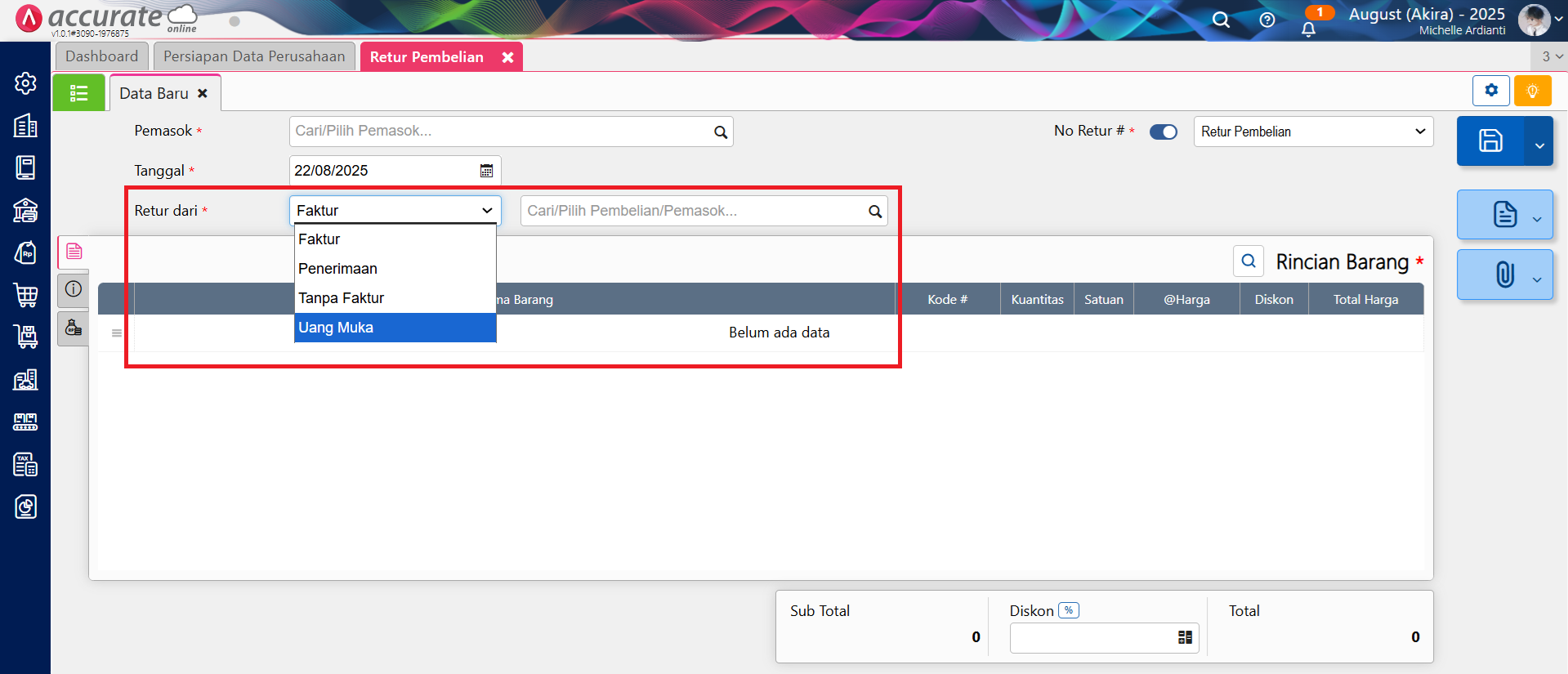Close the Data Baru sub-tab
This screenshot has width=1568, height=674.
pyautogui.click(x=203, y=93)
